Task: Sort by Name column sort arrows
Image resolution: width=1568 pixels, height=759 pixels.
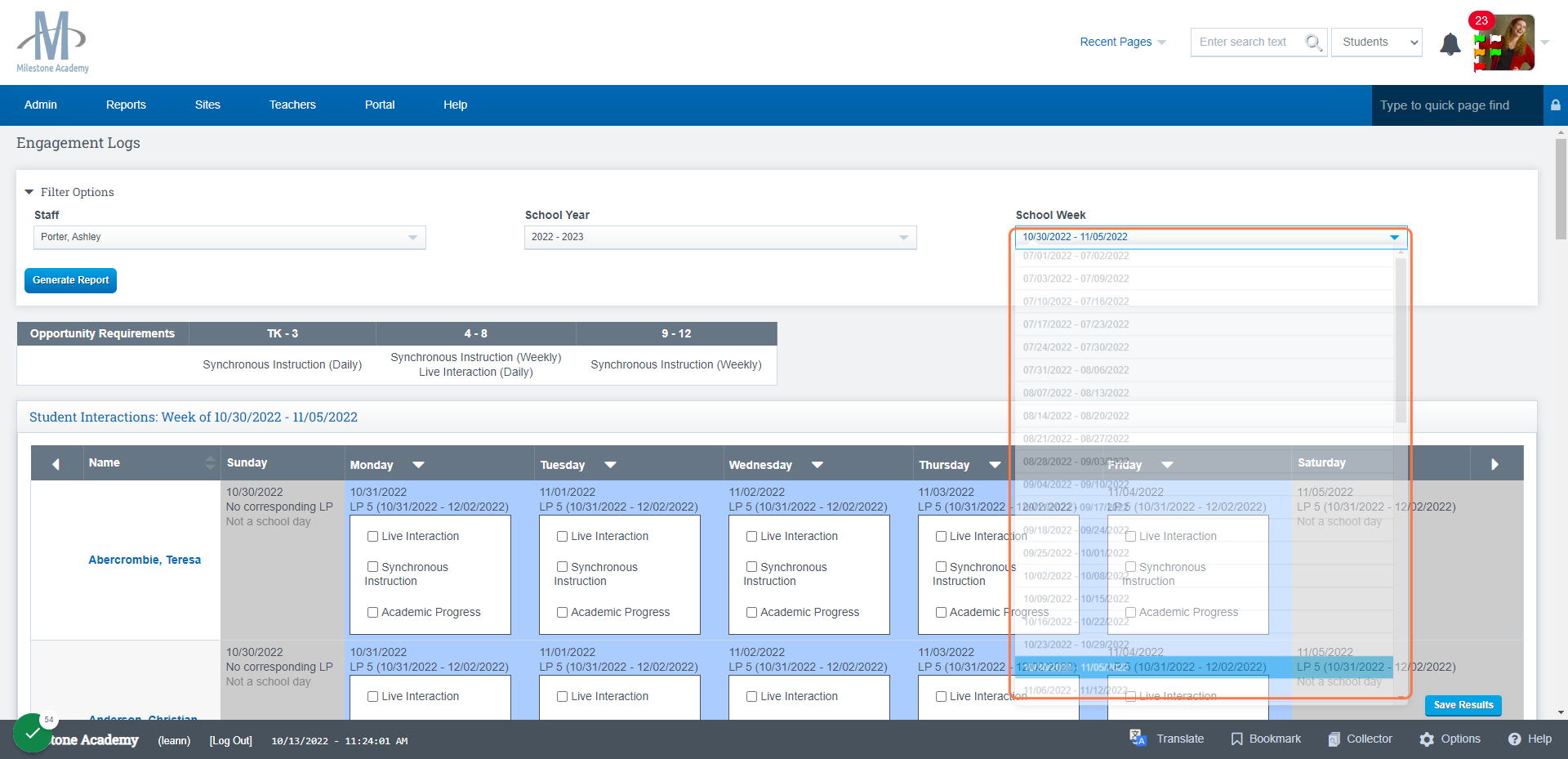Action: coord(211,463)
